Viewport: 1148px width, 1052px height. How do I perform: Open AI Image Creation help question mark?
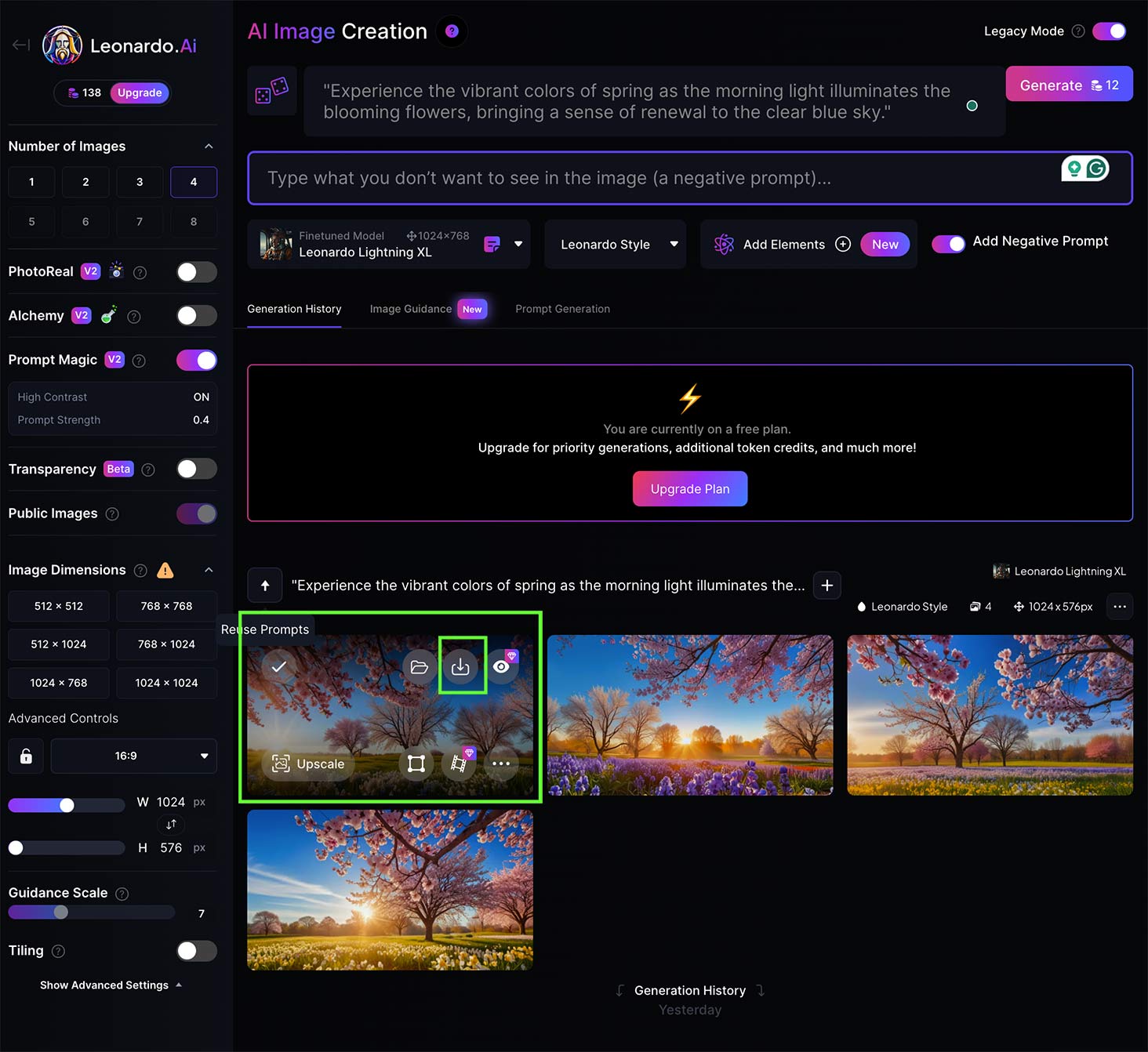click(x=452, y=31)
